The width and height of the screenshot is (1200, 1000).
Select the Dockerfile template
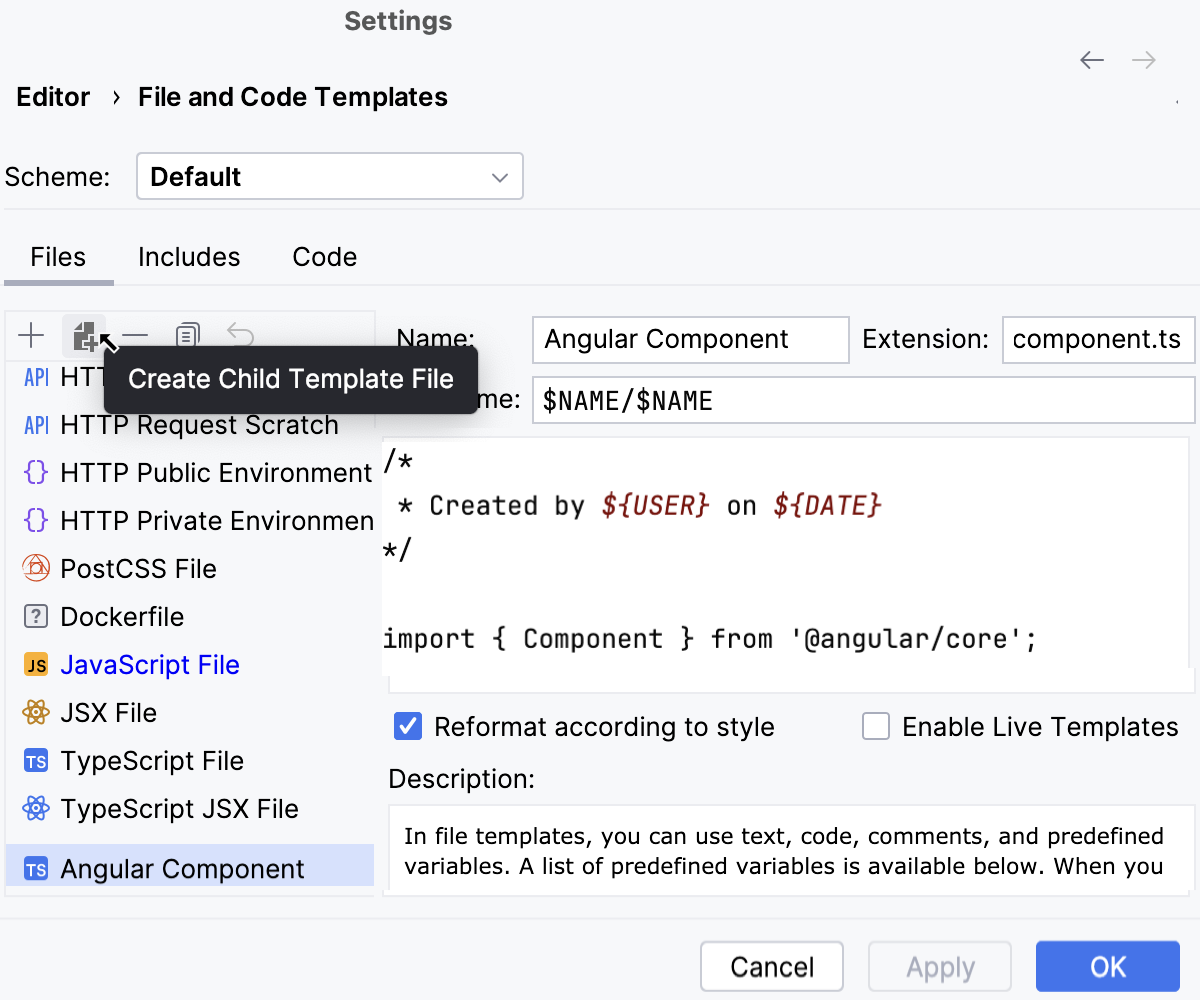pyautogui.click(x=122, y=617)
